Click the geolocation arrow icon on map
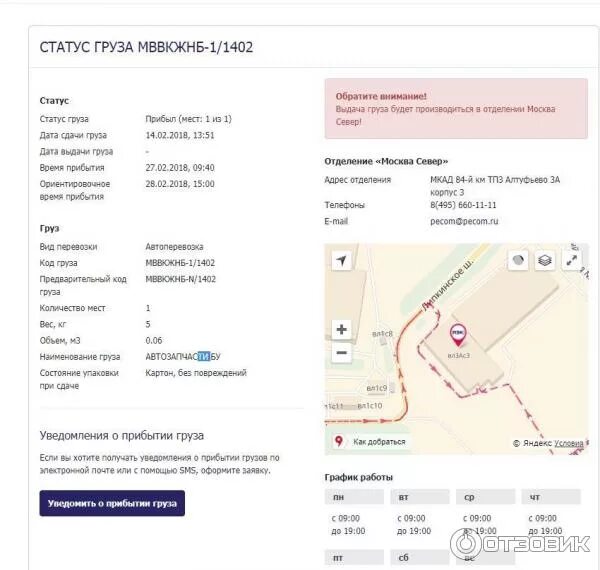Image resolution: width=600 pixels, height=570 pixels. (341, 261)
